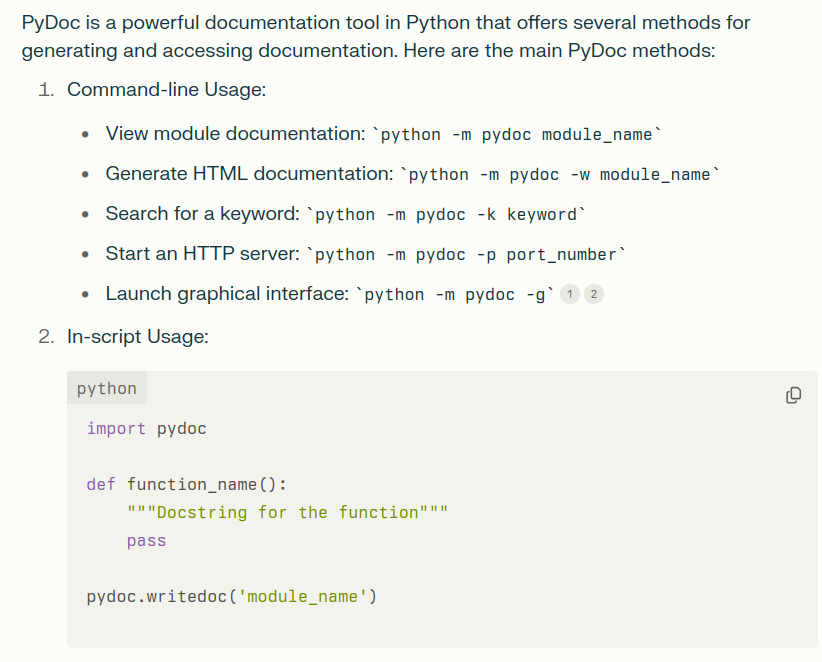The width and height of the screenshot is (822, 662).
Task: Click 'In-script Usage:' list heading
Action: pyautogui.click(x=137, y=337)
